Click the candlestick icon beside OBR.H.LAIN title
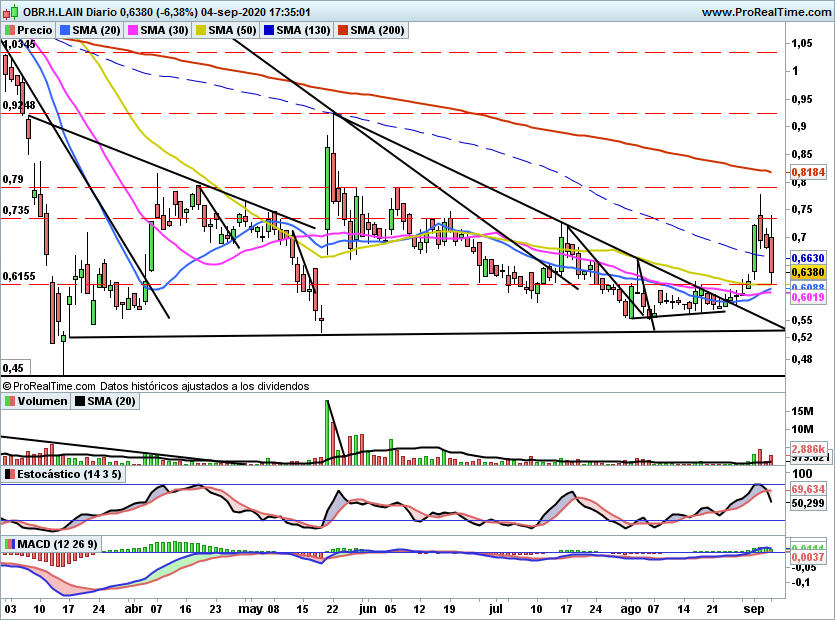The image size is (835, 620). [x=8, y=13]
